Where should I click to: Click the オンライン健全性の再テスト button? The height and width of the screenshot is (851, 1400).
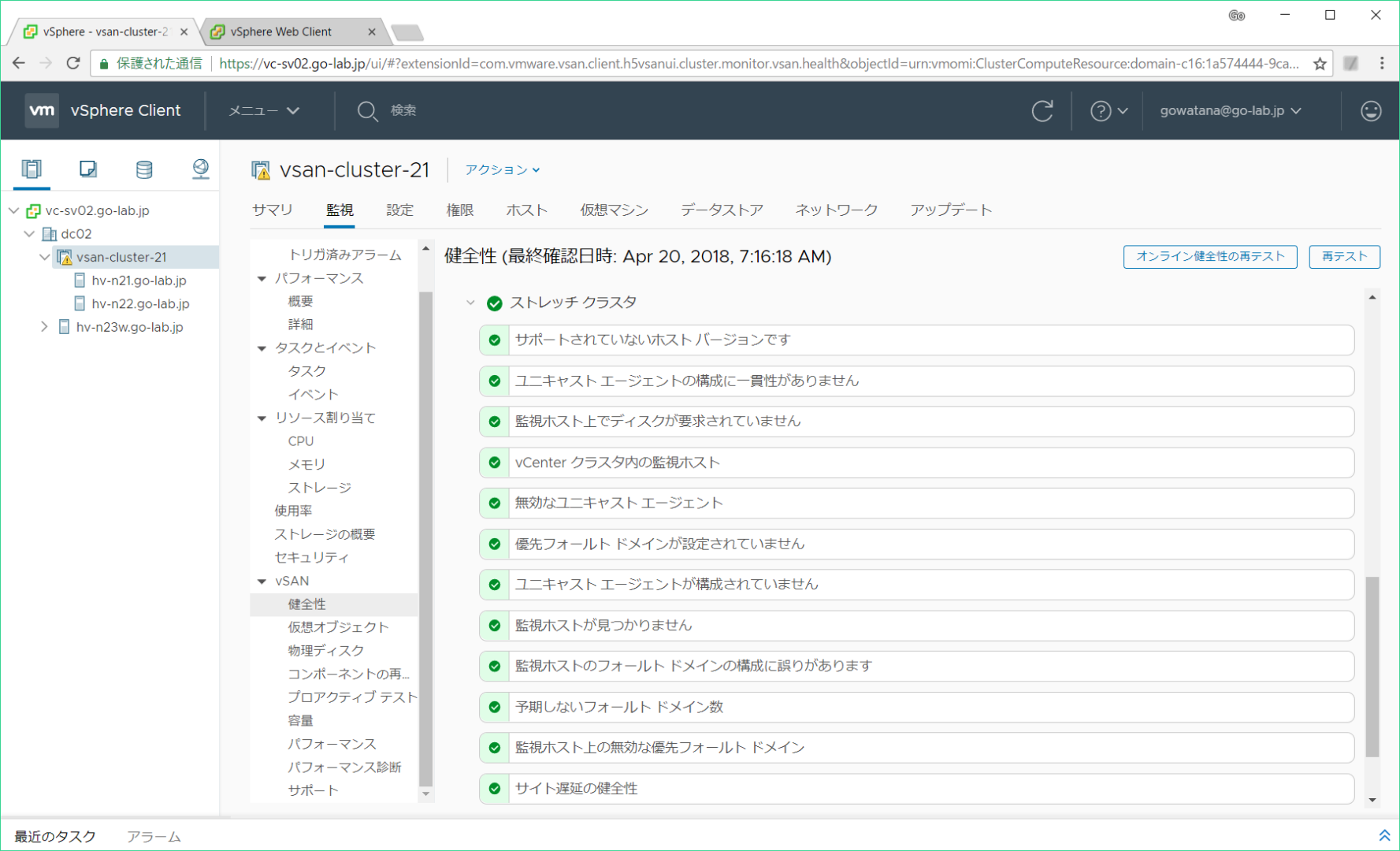[x=1210, y=257]
